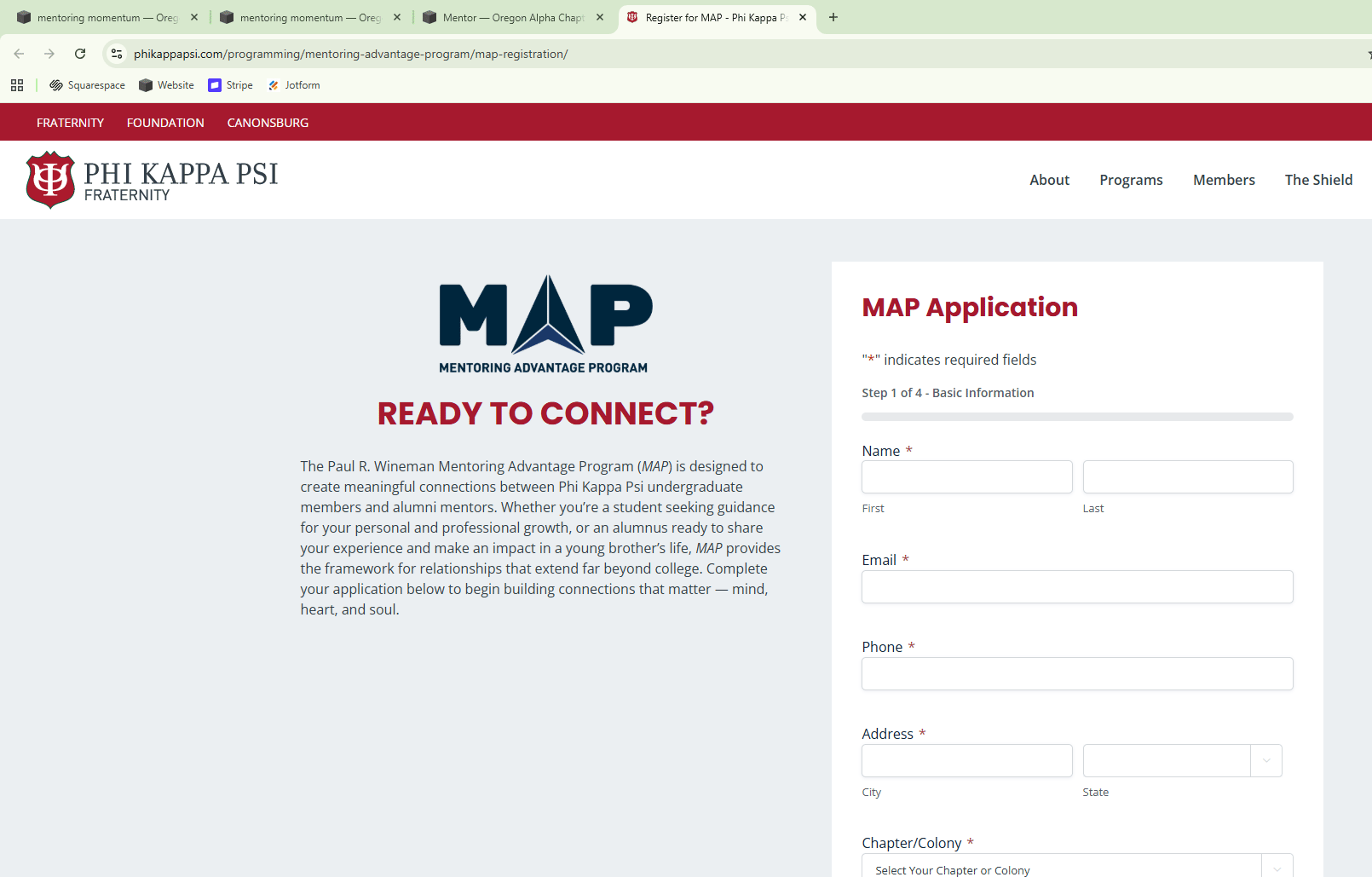Open the CANONSBURG top bar link
This screenshot has height=877, width=1372.
[x=268, y=123]
